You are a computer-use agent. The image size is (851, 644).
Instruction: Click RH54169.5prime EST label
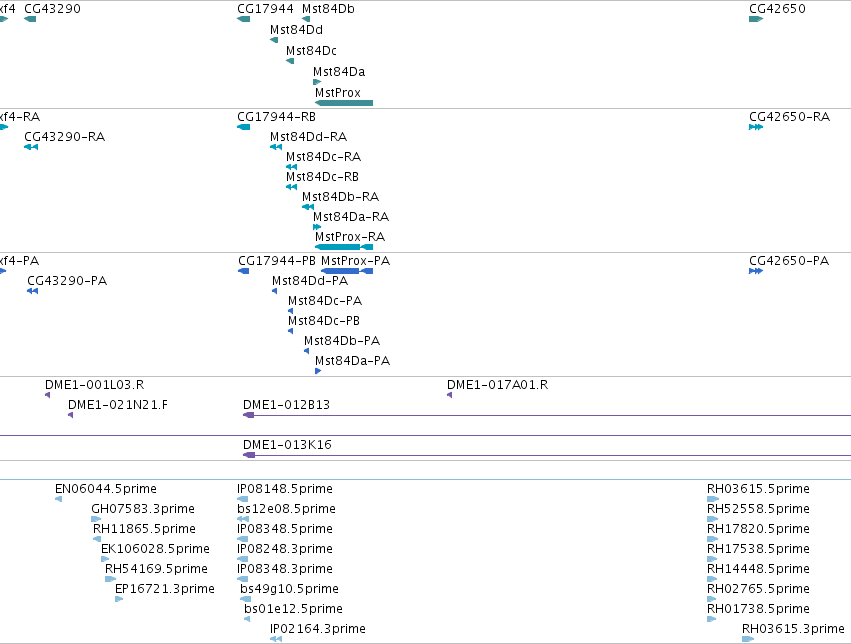point(156,570)
